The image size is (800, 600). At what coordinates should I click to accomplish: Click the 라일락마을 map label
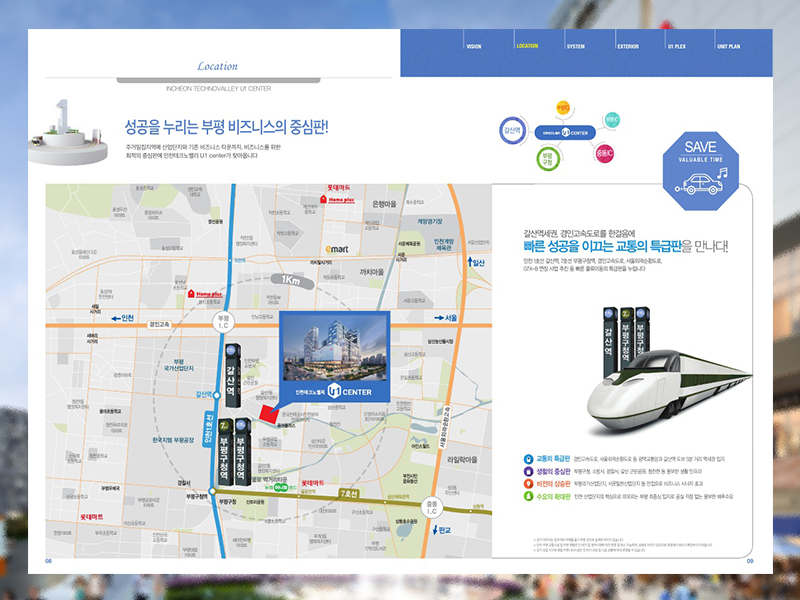click(x=462, y=459)
